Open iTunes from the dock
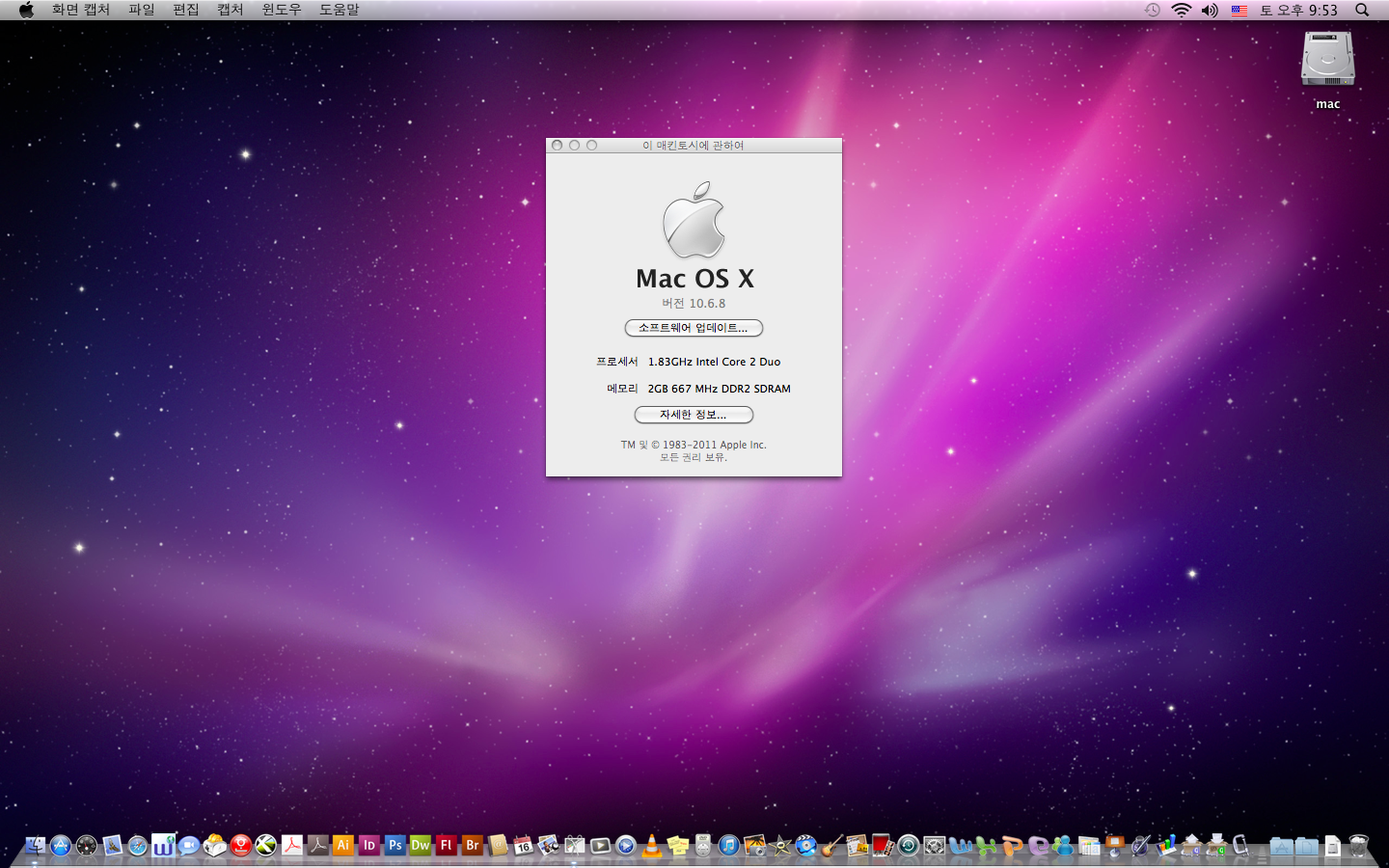 coord(729,846)
